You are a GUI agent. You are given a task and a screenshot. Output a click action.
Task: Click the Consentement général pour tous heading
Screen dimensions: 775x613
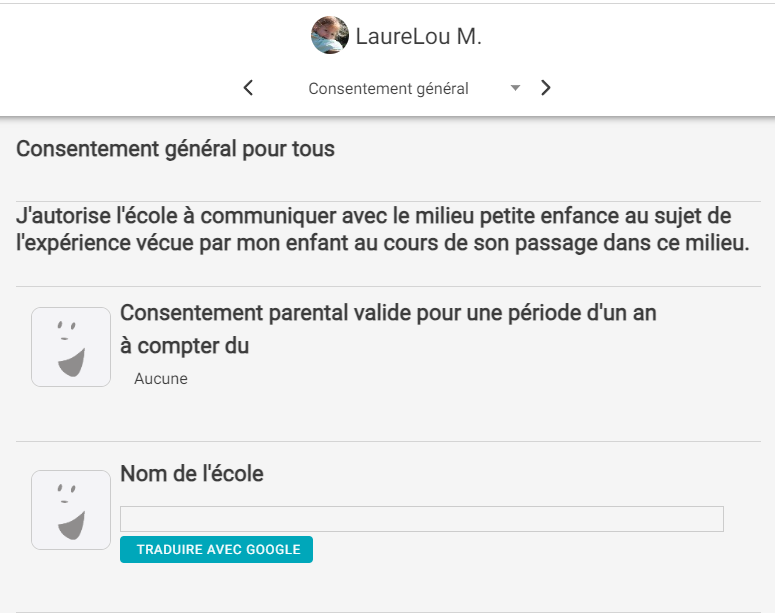[175, 149]
